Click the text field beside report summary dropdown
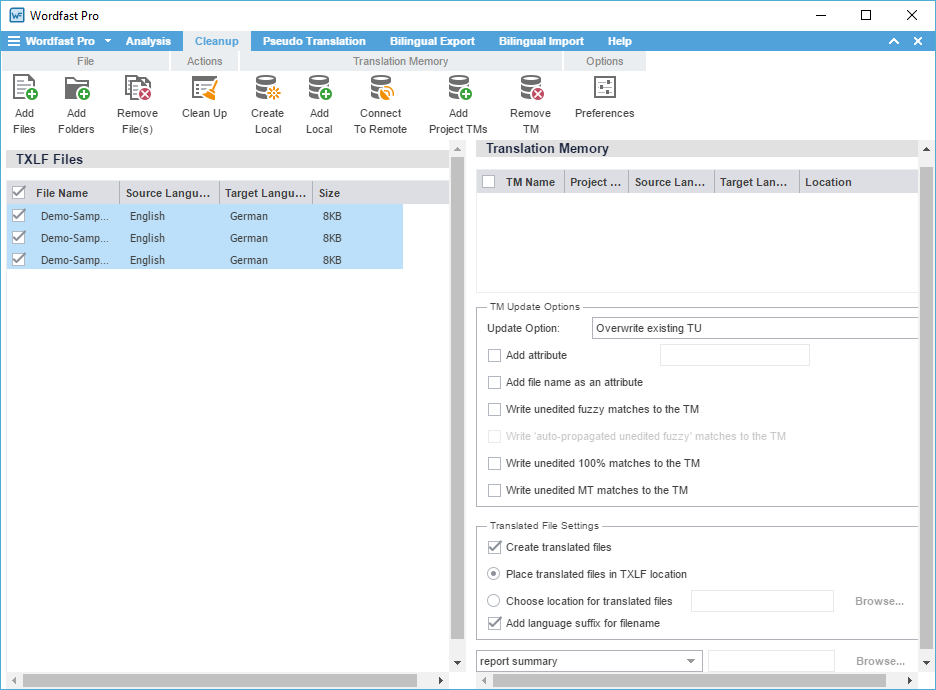The width and height of the screenshot is (936, 690). (x=771, y=661)
